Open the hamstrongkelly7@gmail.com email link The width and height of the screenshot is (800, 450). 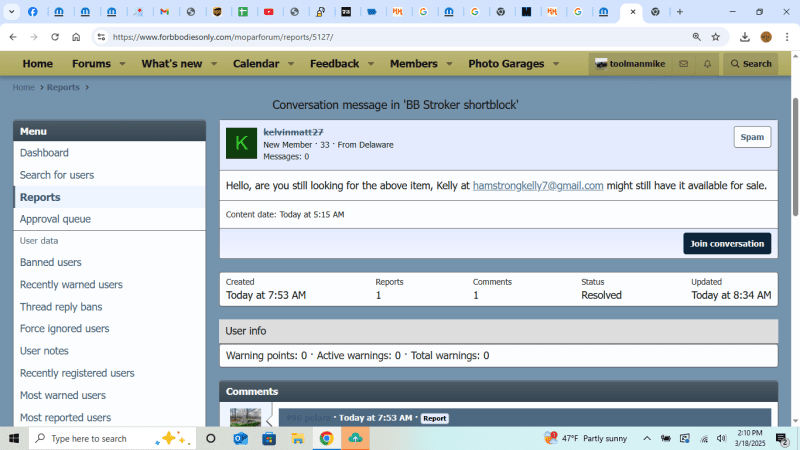(538, 186)
